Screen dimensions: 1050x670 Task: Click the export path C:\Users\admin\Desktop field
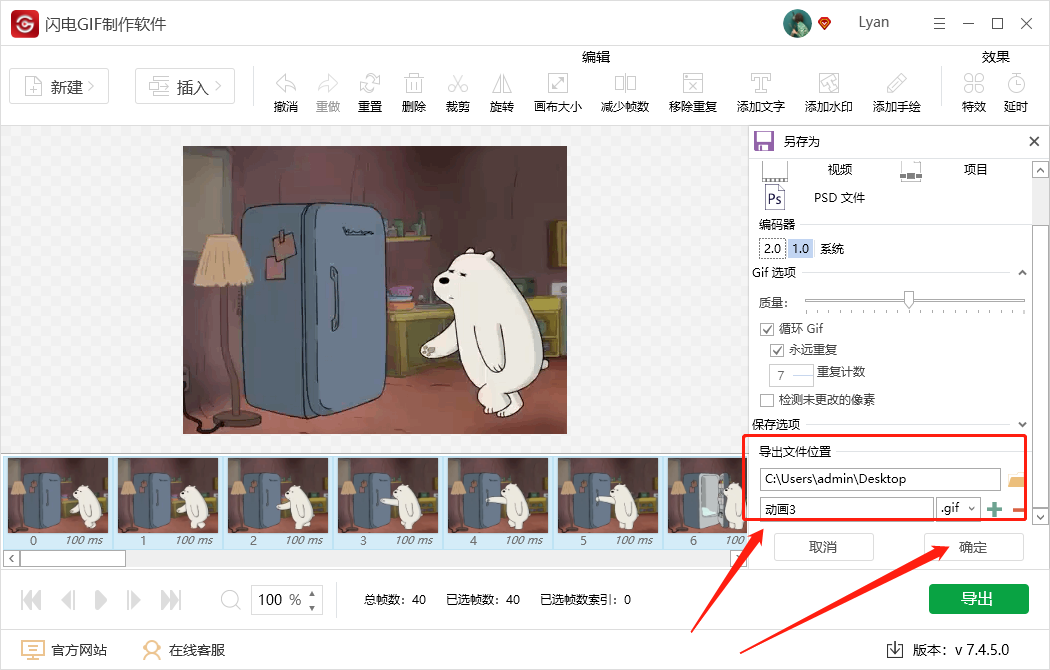(880, 479)
